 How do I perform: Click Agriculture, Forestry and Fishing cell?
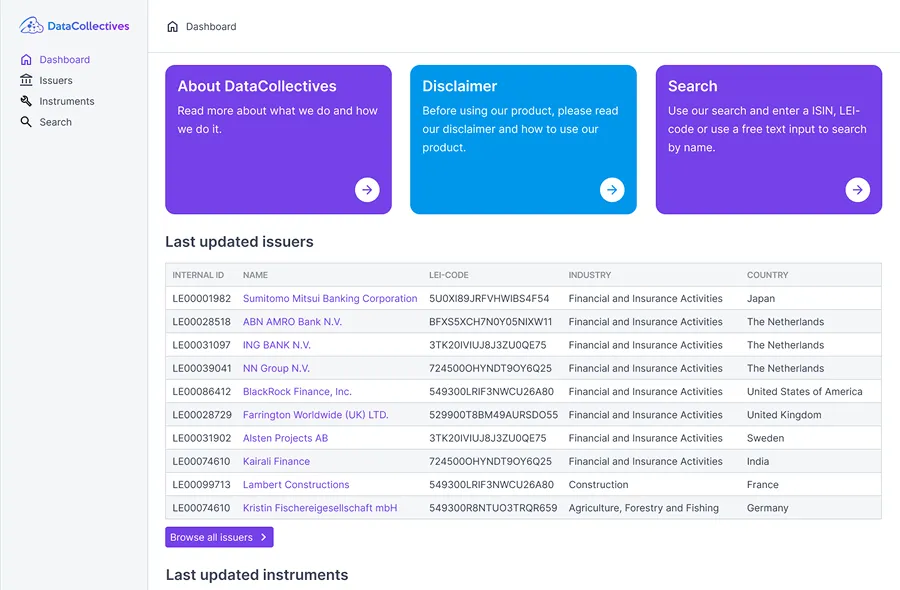[x=643, y=508]
